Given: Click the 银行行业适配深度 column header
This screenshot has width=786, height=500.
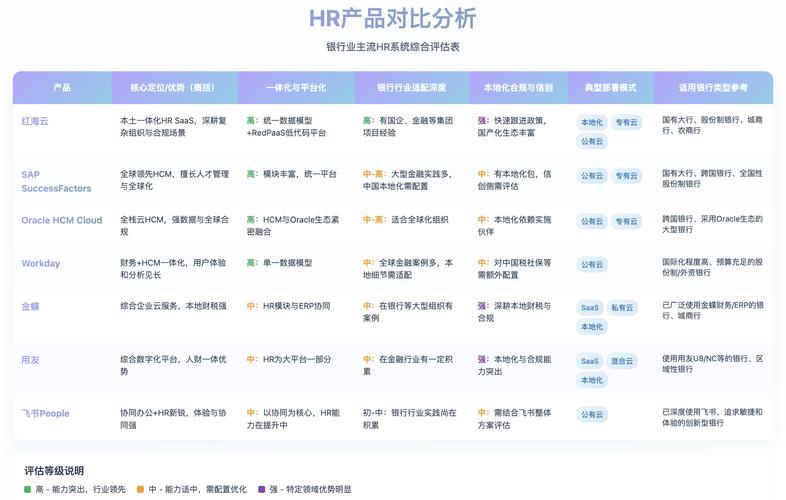Looking at the screenshot, I should point(412,87).
